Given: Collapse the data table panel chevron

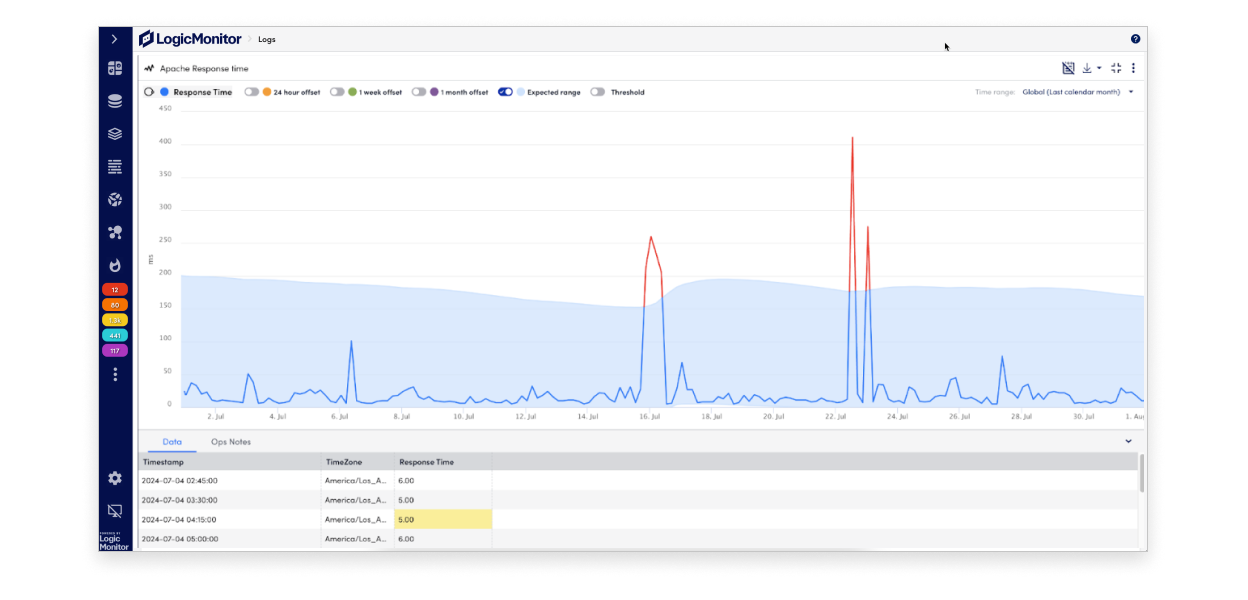Looking at the screenshot, I should pos(1128,441).
